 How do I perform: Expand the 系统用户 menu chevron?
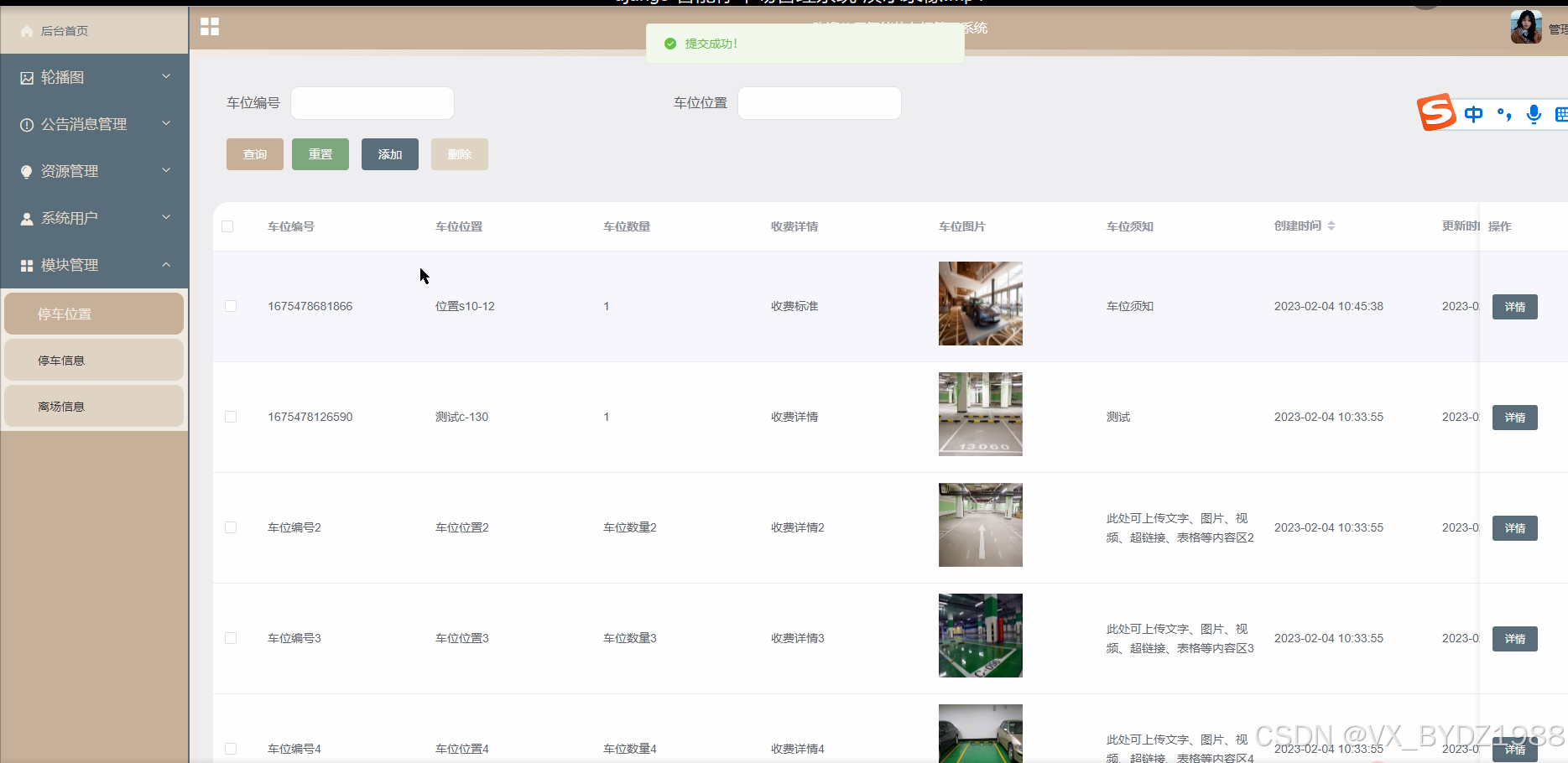[x=166, y=217]
